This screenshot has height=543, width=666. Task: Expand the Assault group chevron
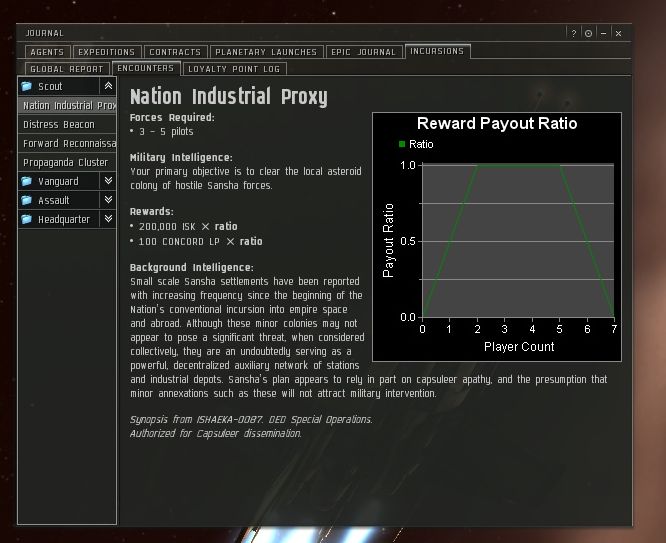click(x=108, y=200)
